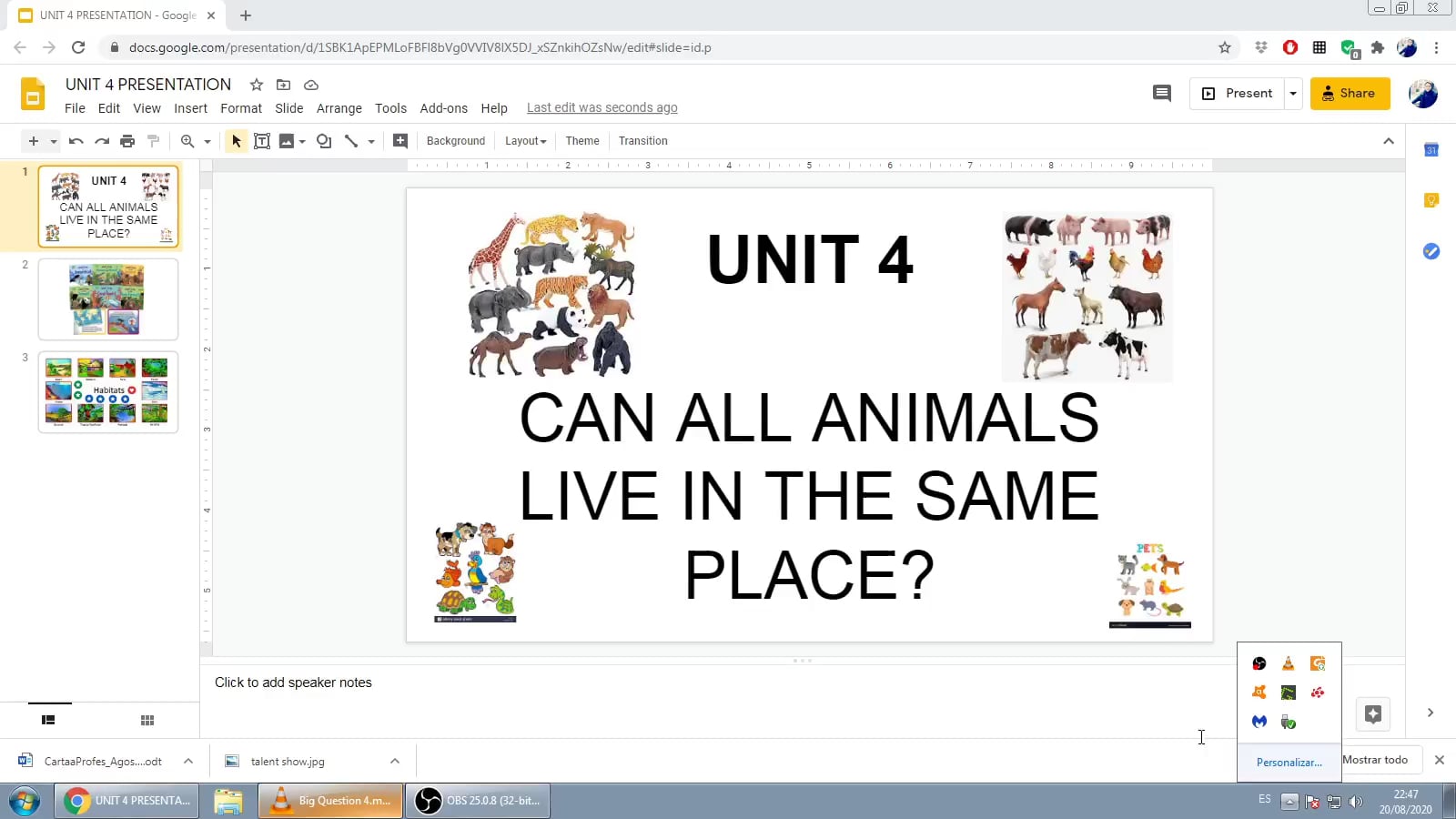
Task: Click the Zoom magnifier tool
Action: pos(187,141)
